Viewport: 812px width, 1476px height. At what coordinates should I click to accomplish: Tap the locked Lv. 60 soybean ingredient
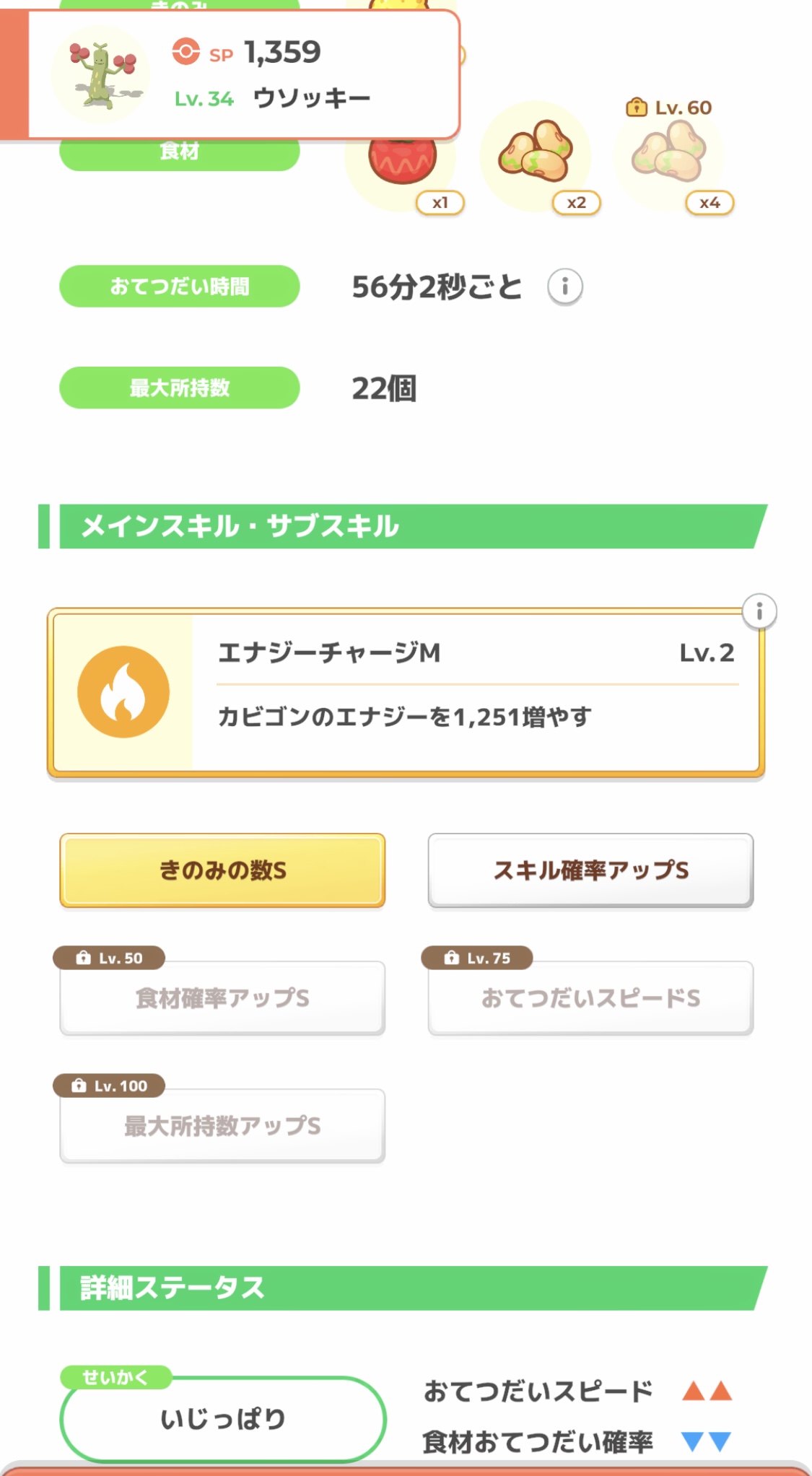click(x=668, y=152)
